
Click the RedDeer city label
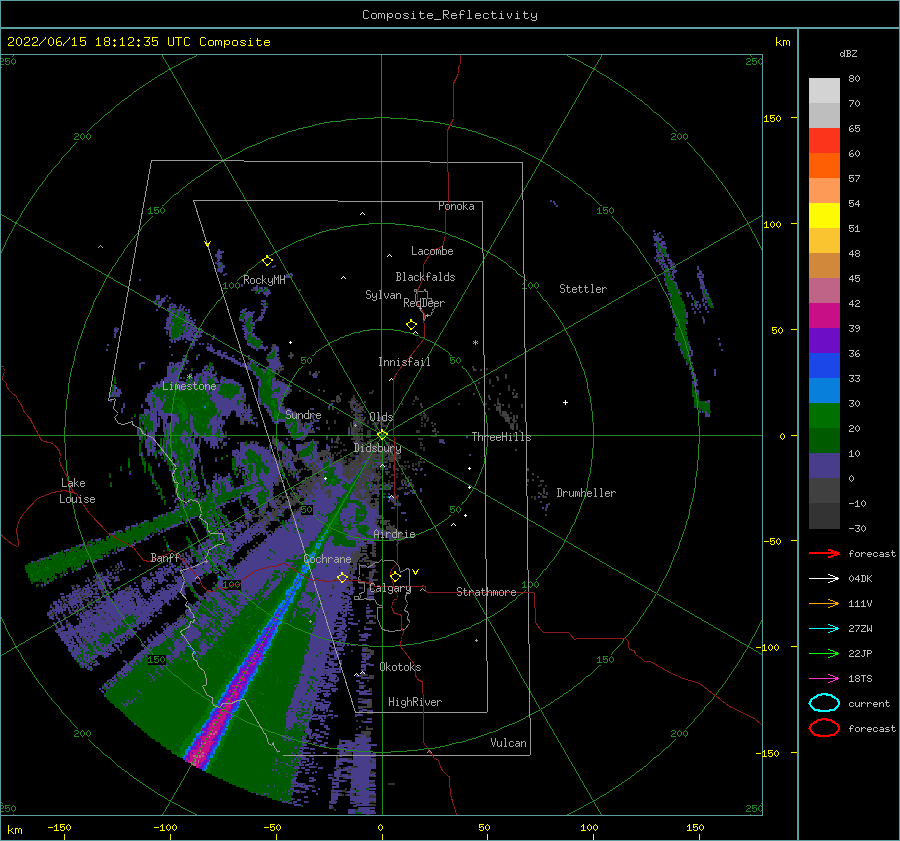coord(424,303)
